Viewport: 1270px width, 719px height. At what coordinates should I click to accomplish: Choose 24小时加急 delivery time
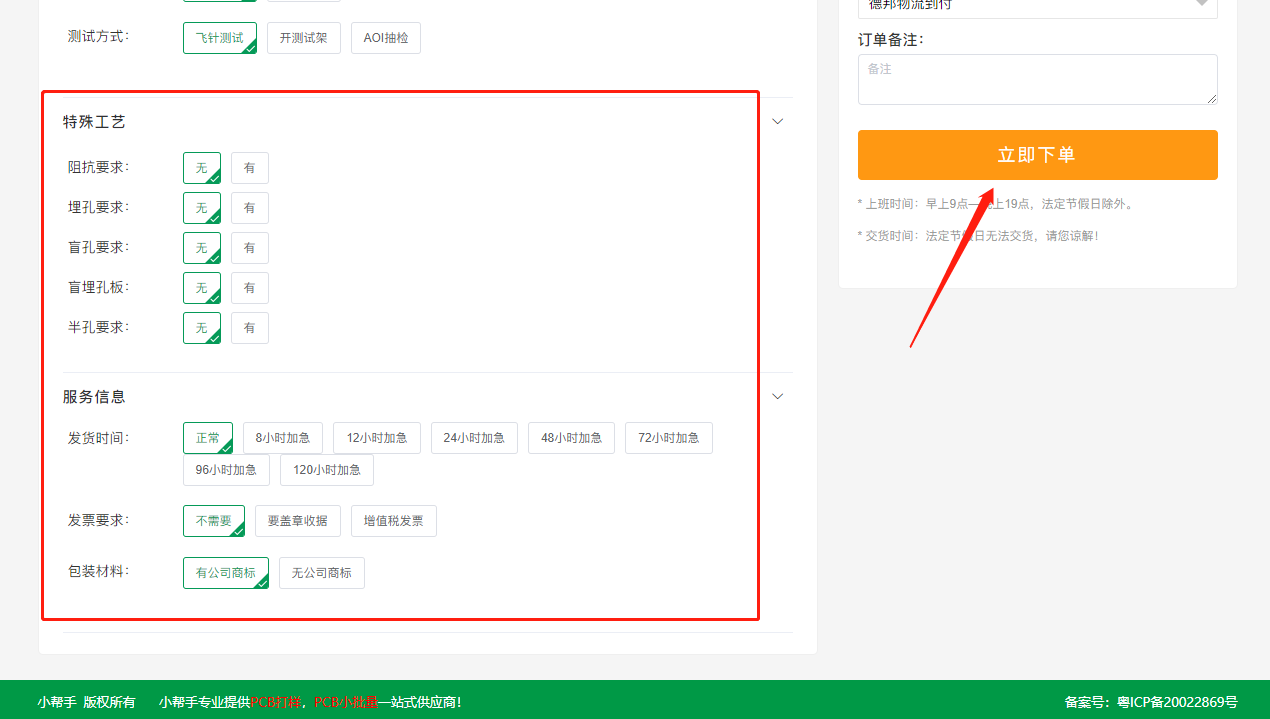point(474,437)
